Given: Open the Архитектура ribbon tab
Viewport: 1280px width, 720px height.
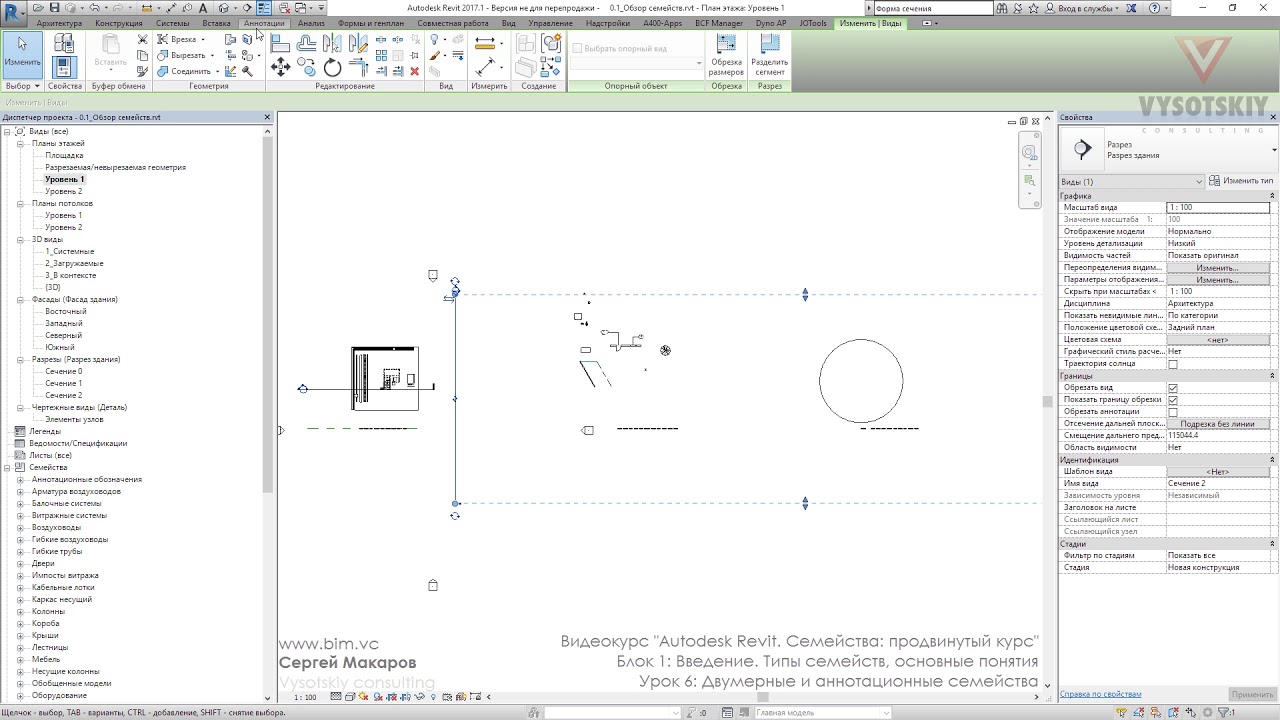Looking at the screenshot, I should [x=59, y=23].
